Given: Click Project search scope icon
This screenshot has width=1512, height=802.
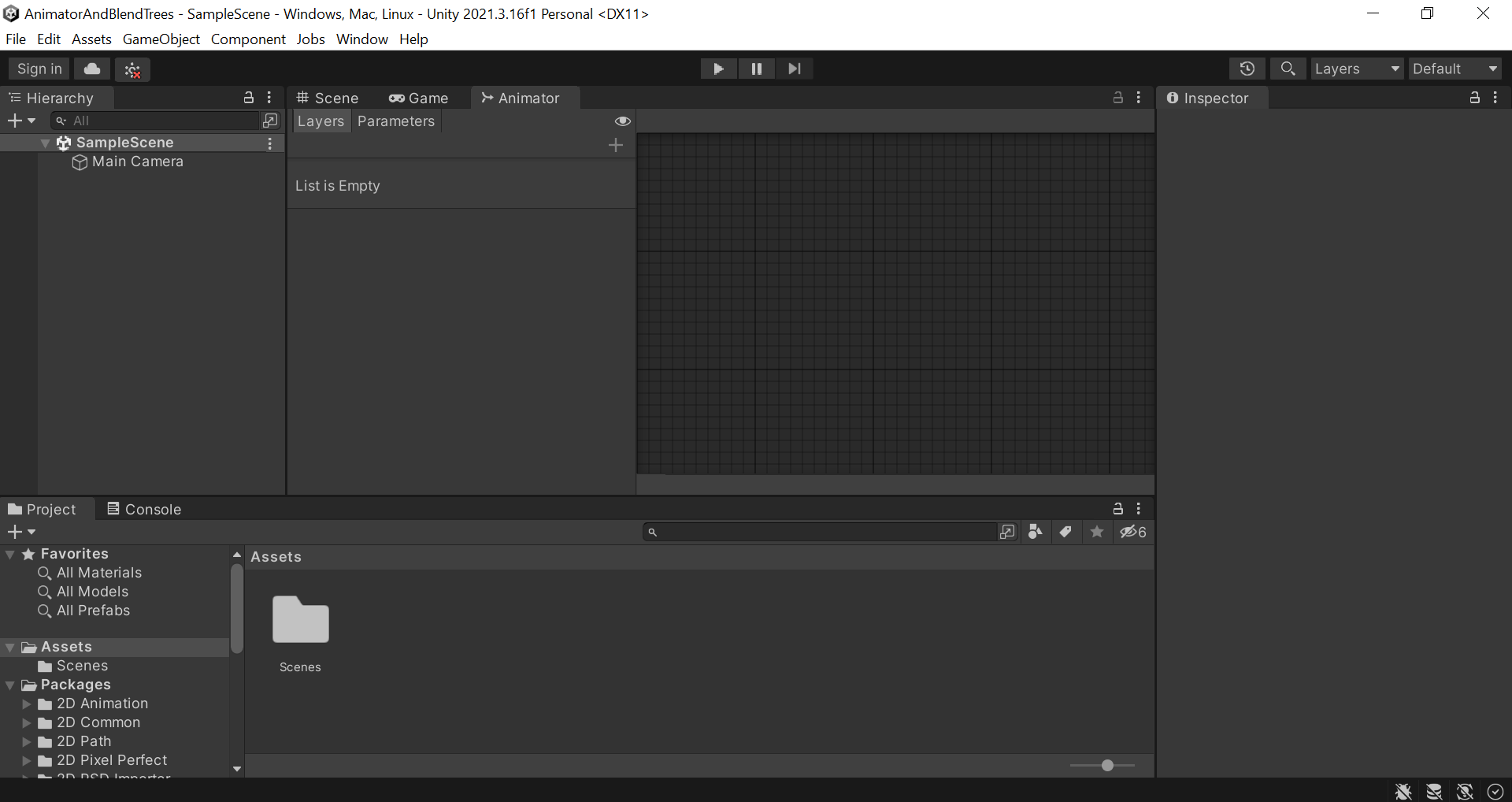Looking at the screenshot, I should click(1007, 532).
